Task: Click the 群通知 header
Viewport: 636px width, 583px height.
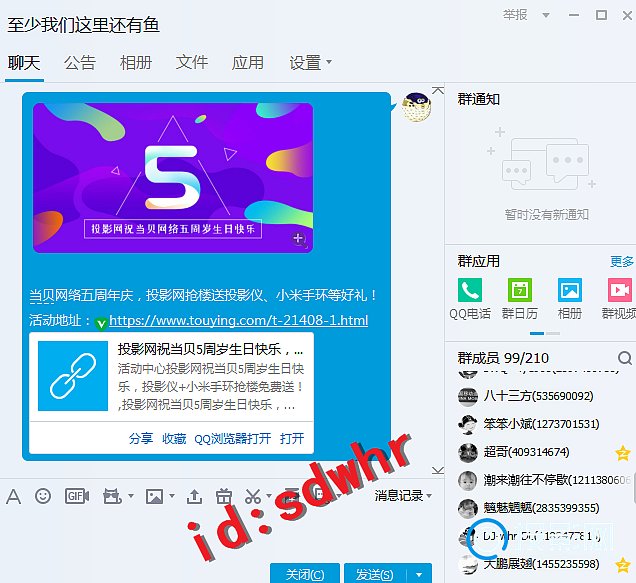Action: click(479, 99)
